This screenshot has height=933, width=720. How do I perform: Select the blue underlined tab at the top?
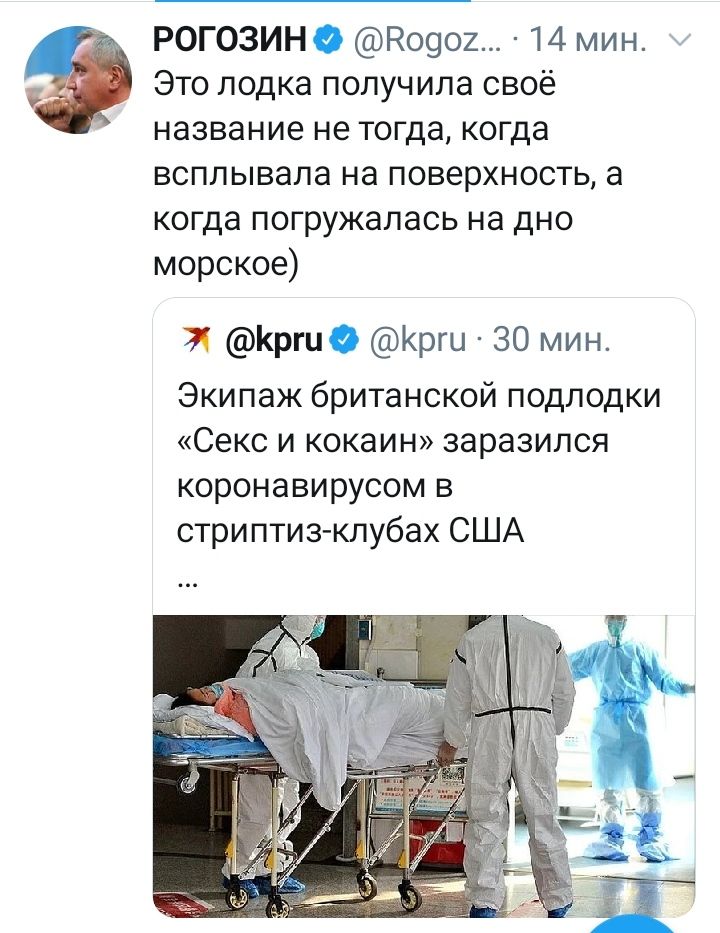click(312, 1)
